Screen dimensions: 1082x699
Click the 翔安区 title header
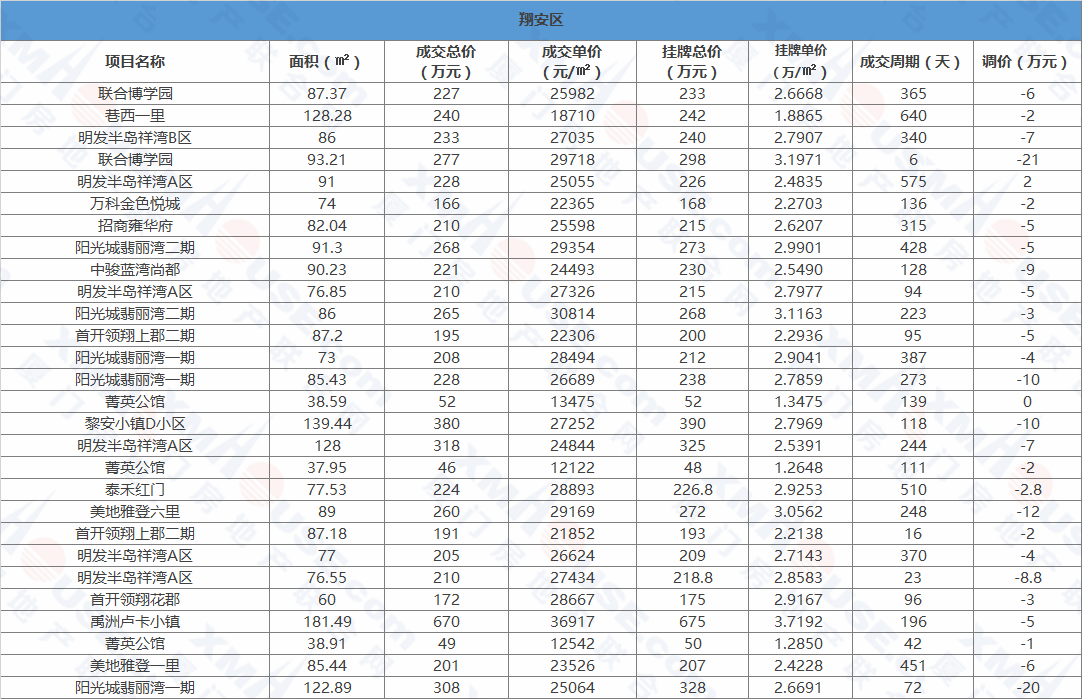tap(541, 19)
